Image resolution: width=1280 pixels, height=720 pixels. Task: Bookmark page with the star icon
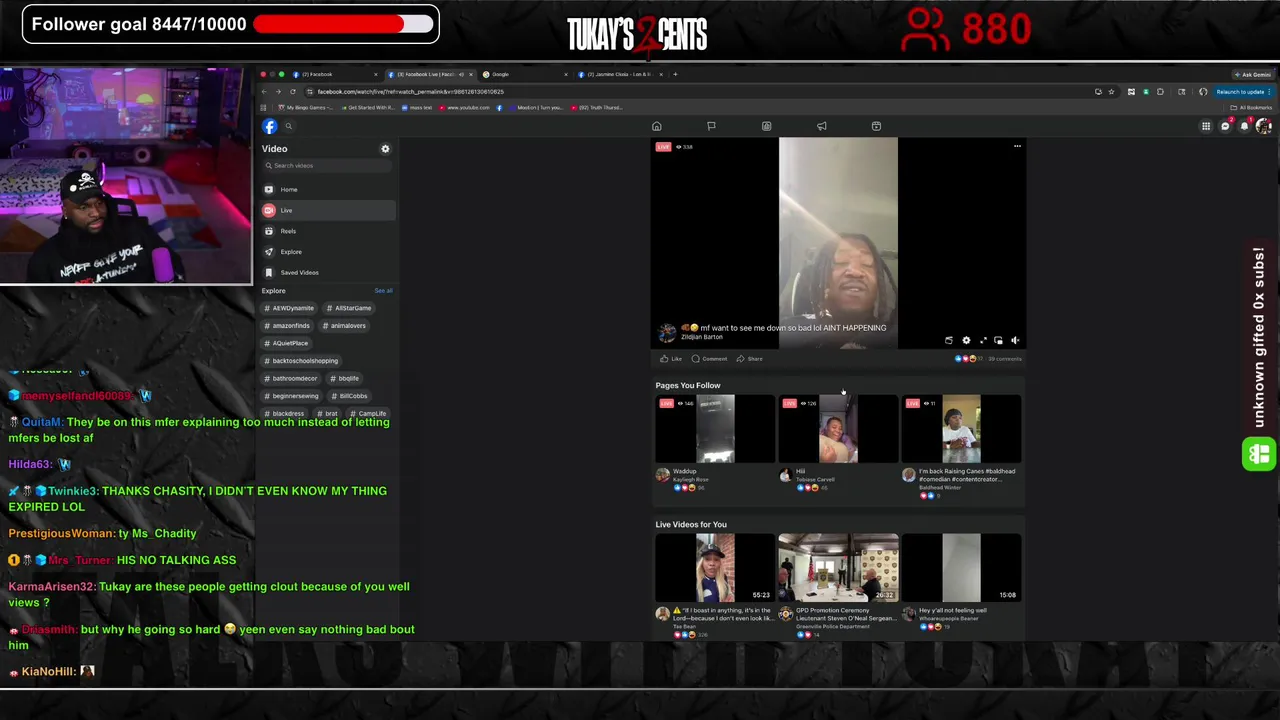click(1111, 92)
